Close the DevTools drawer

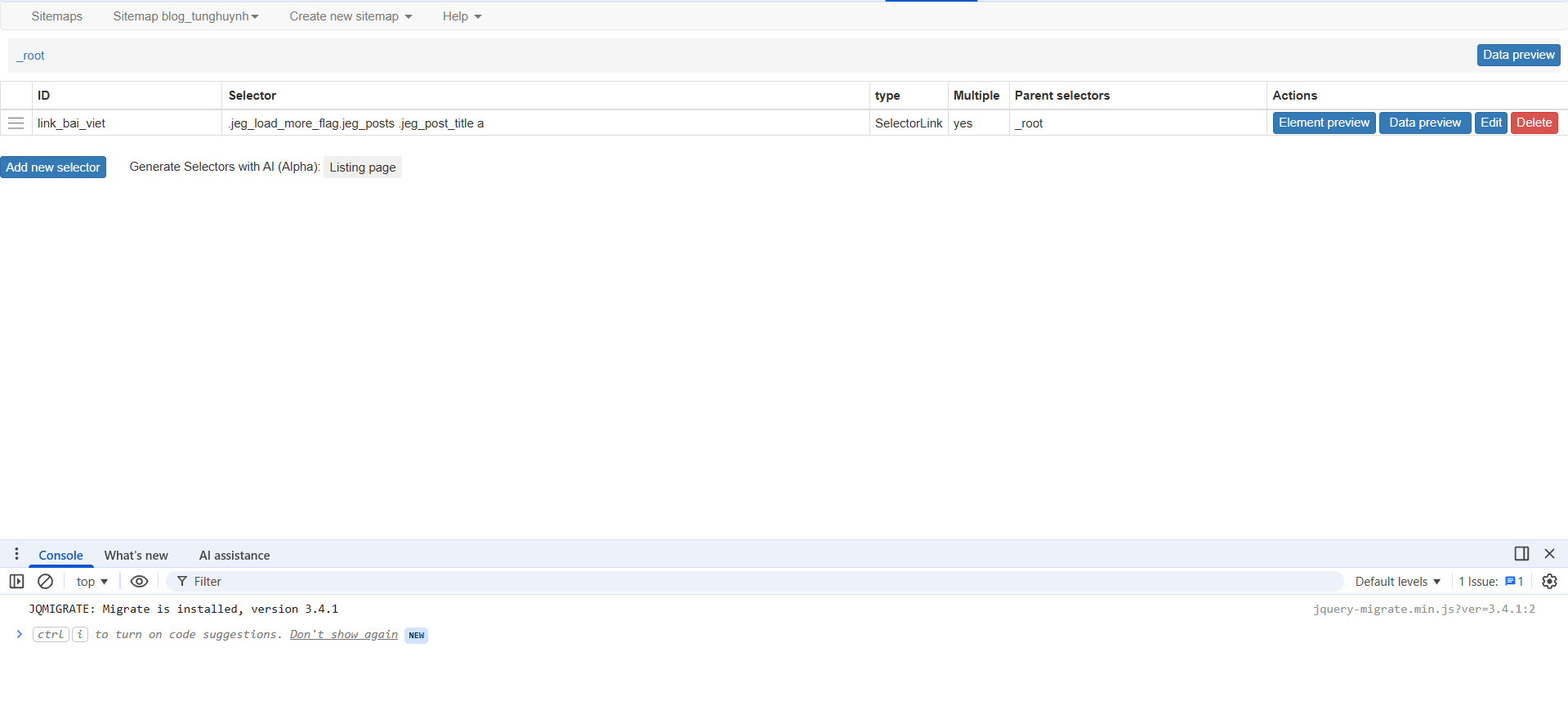1549,554
